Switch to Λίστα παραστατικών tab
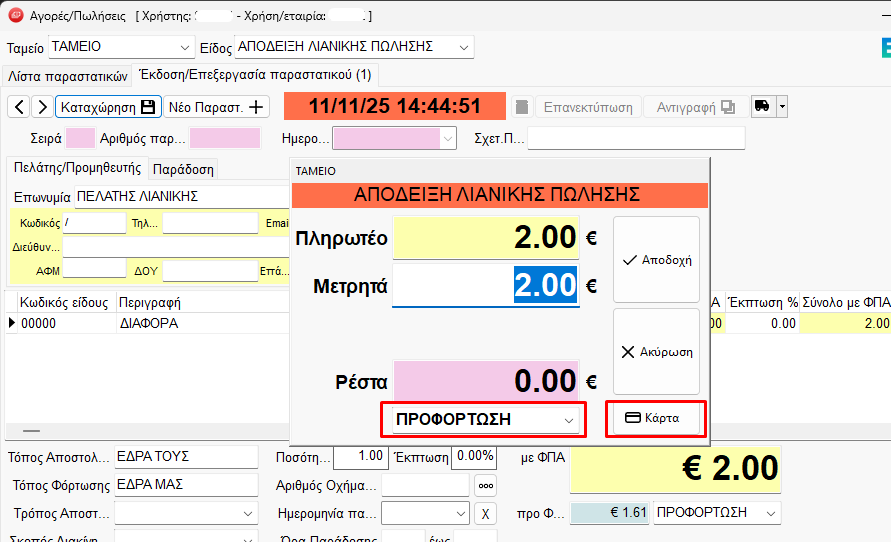The image size is (891, 542). point(68,75)
